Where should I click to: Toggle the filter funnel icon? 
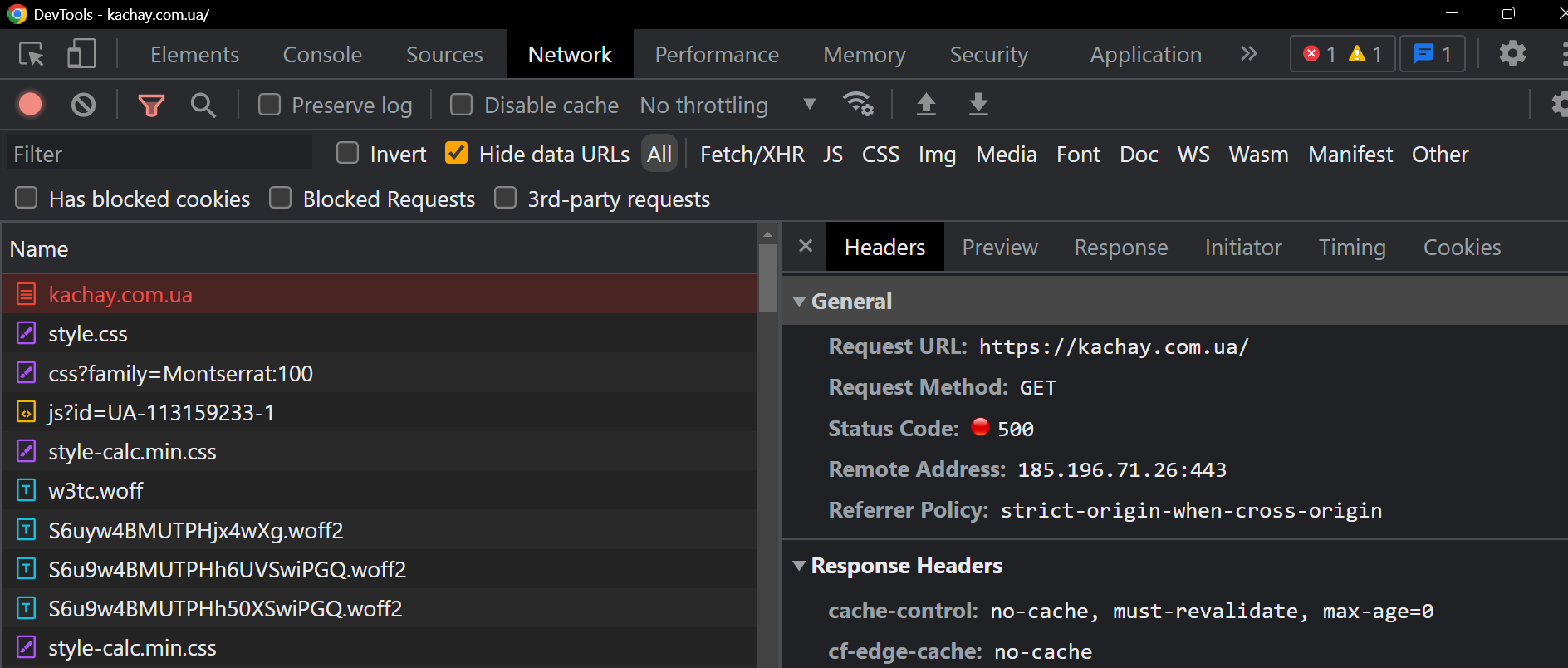pyautogui.click(x=151, y=105)
